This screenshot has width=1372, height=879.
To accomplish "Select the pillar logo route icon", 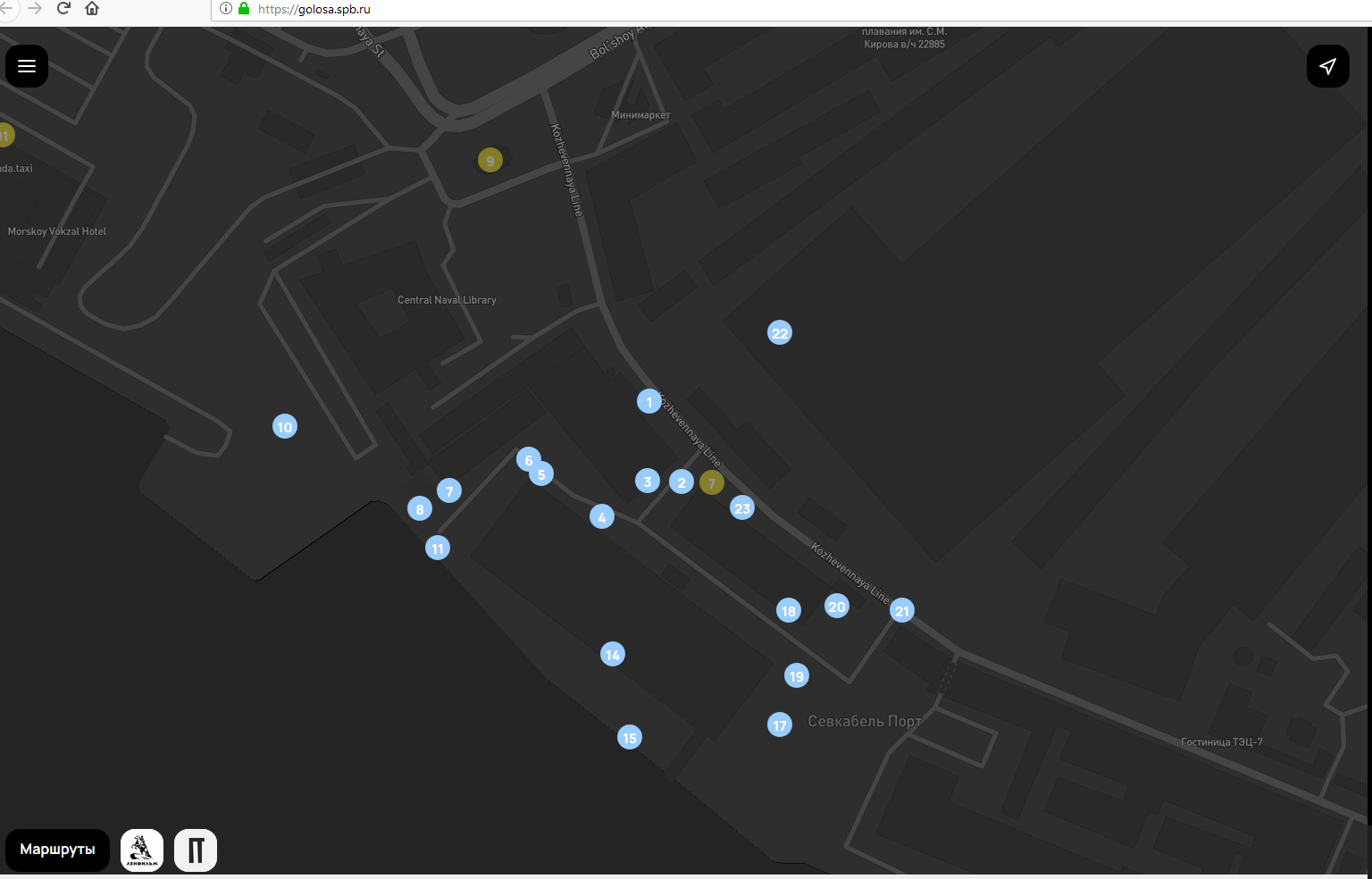I will 196,850.
